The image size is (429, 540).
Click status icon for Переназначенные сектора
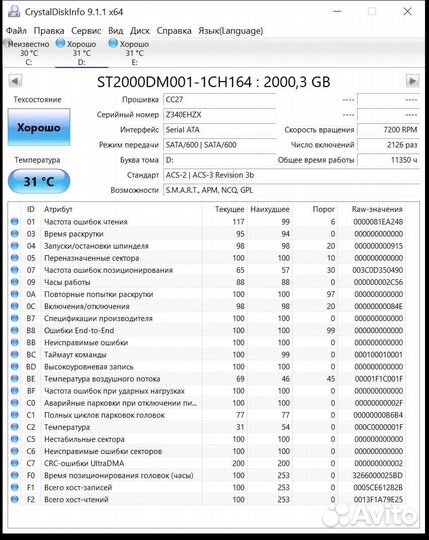(15, 258)
